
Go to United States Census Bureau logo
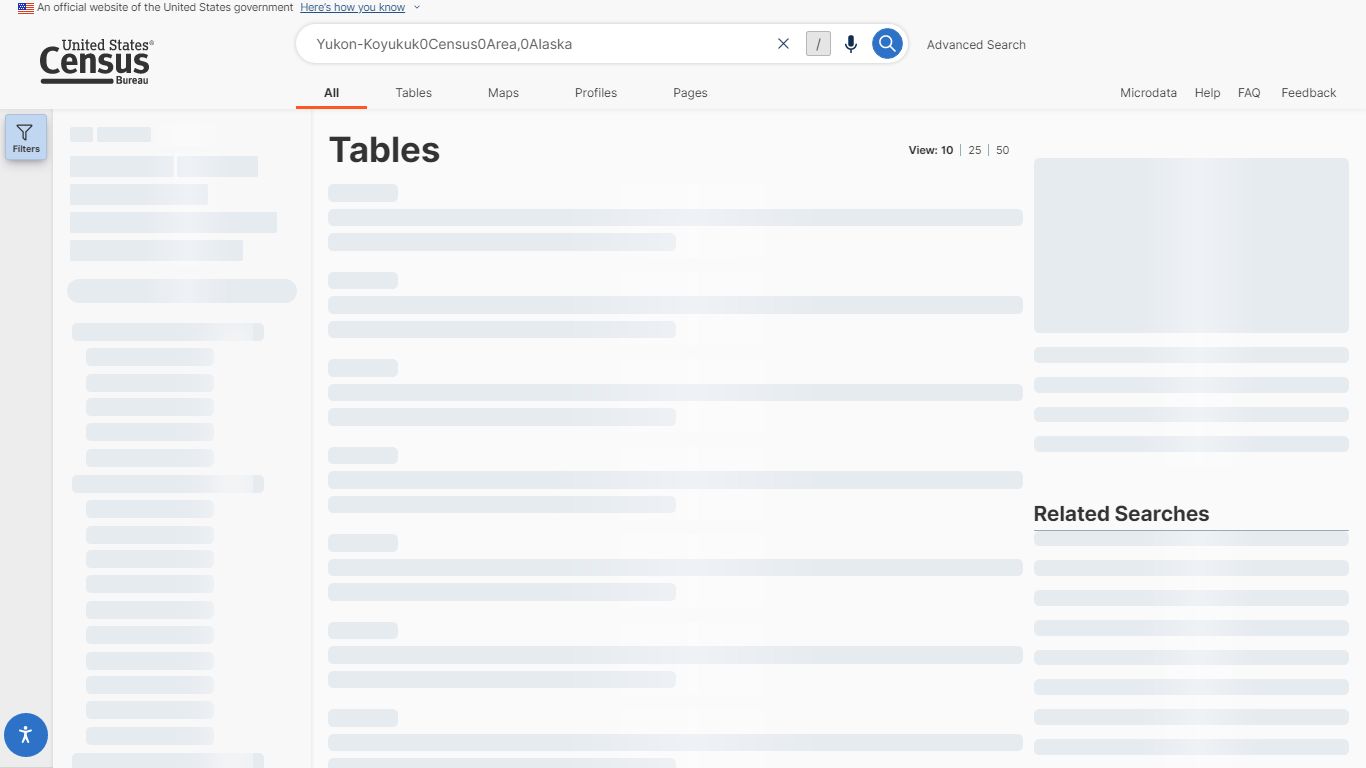[x=96, y=62]
